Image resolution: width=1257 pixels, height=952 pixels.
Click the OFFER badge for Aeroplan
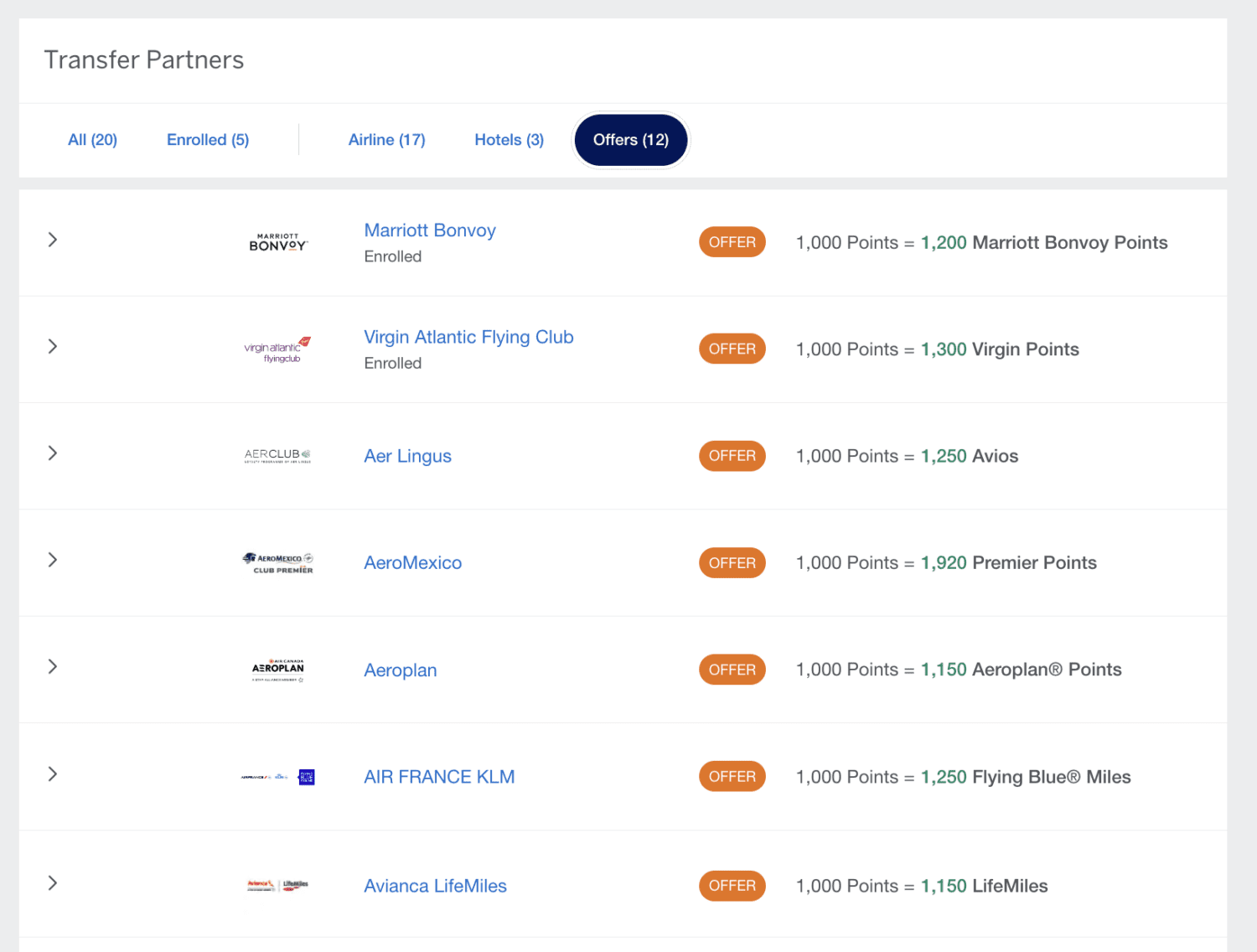pos(732,670)
